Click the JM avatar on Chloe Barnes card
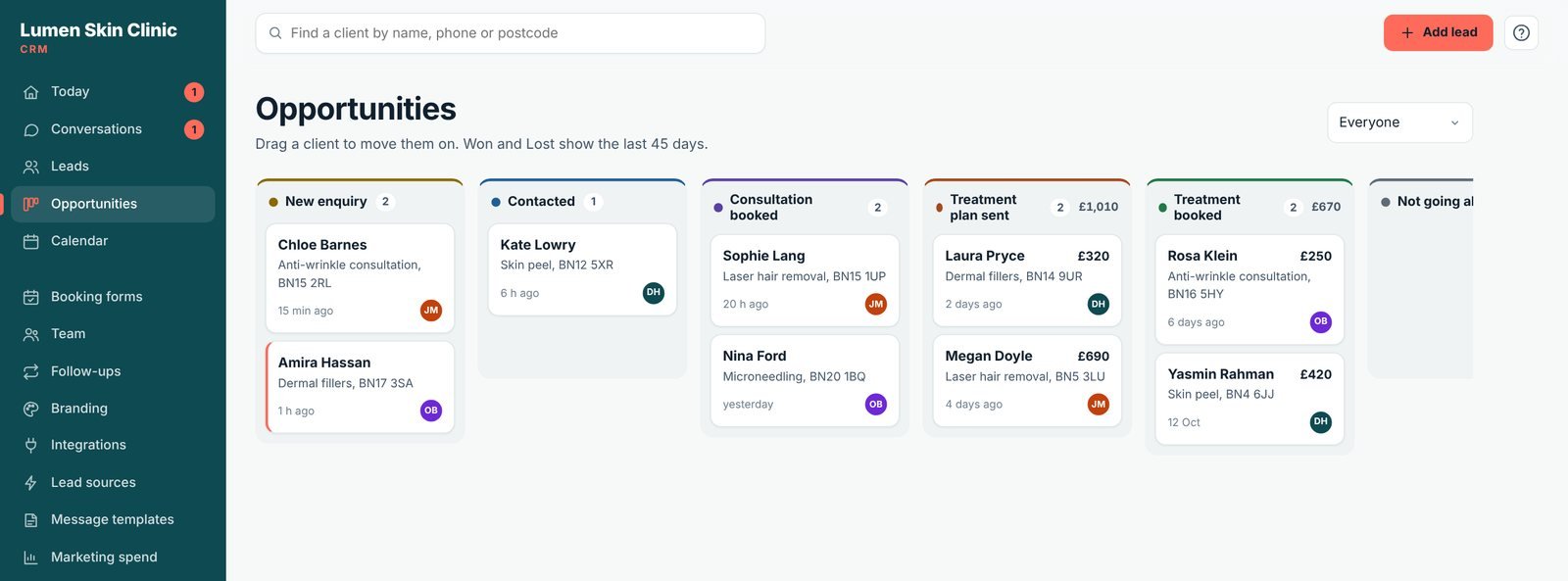The width and height of the screenshot is (1568, 581). pos(431,311)
